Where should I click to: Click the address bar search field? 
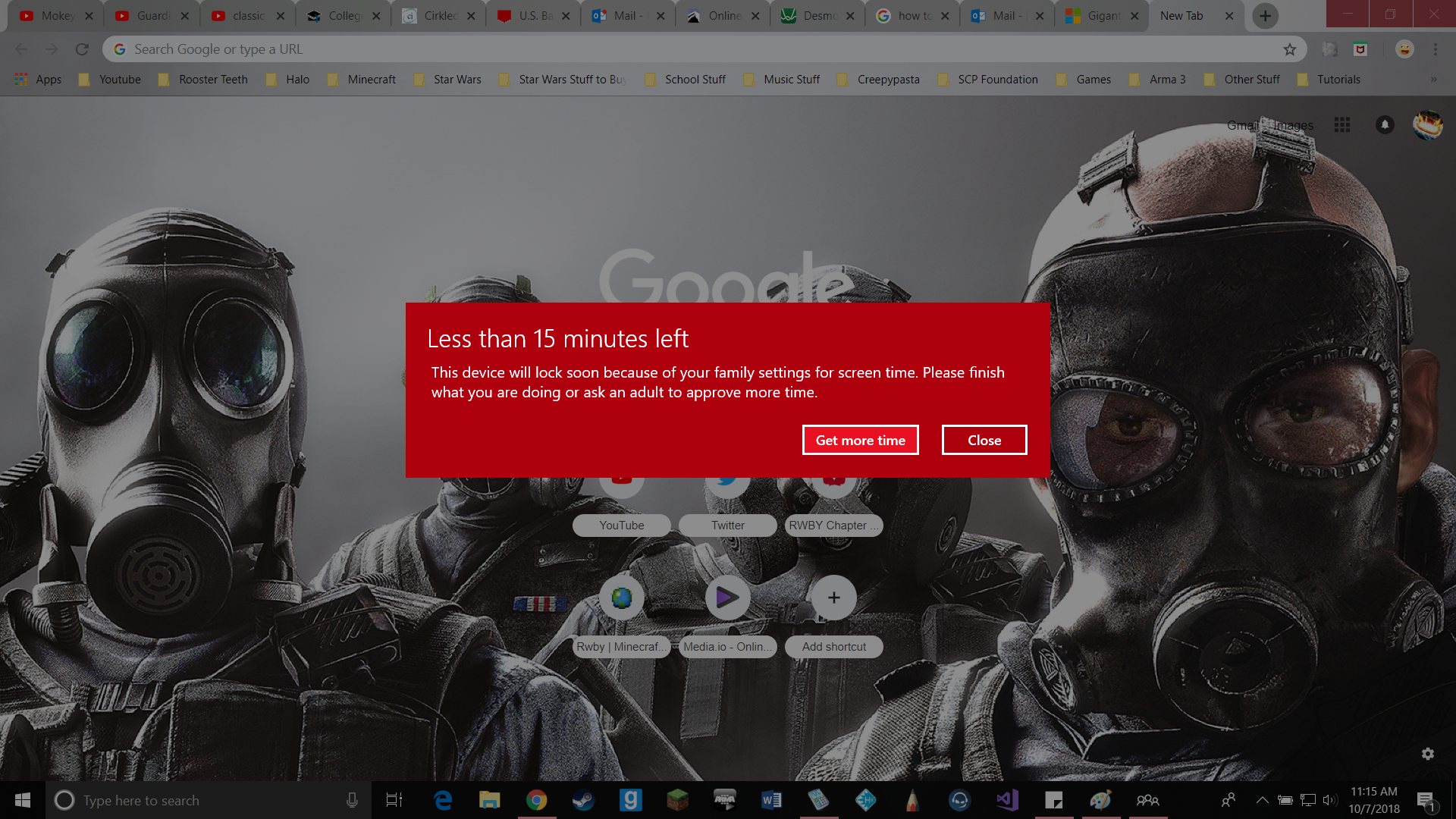(682, 49)
